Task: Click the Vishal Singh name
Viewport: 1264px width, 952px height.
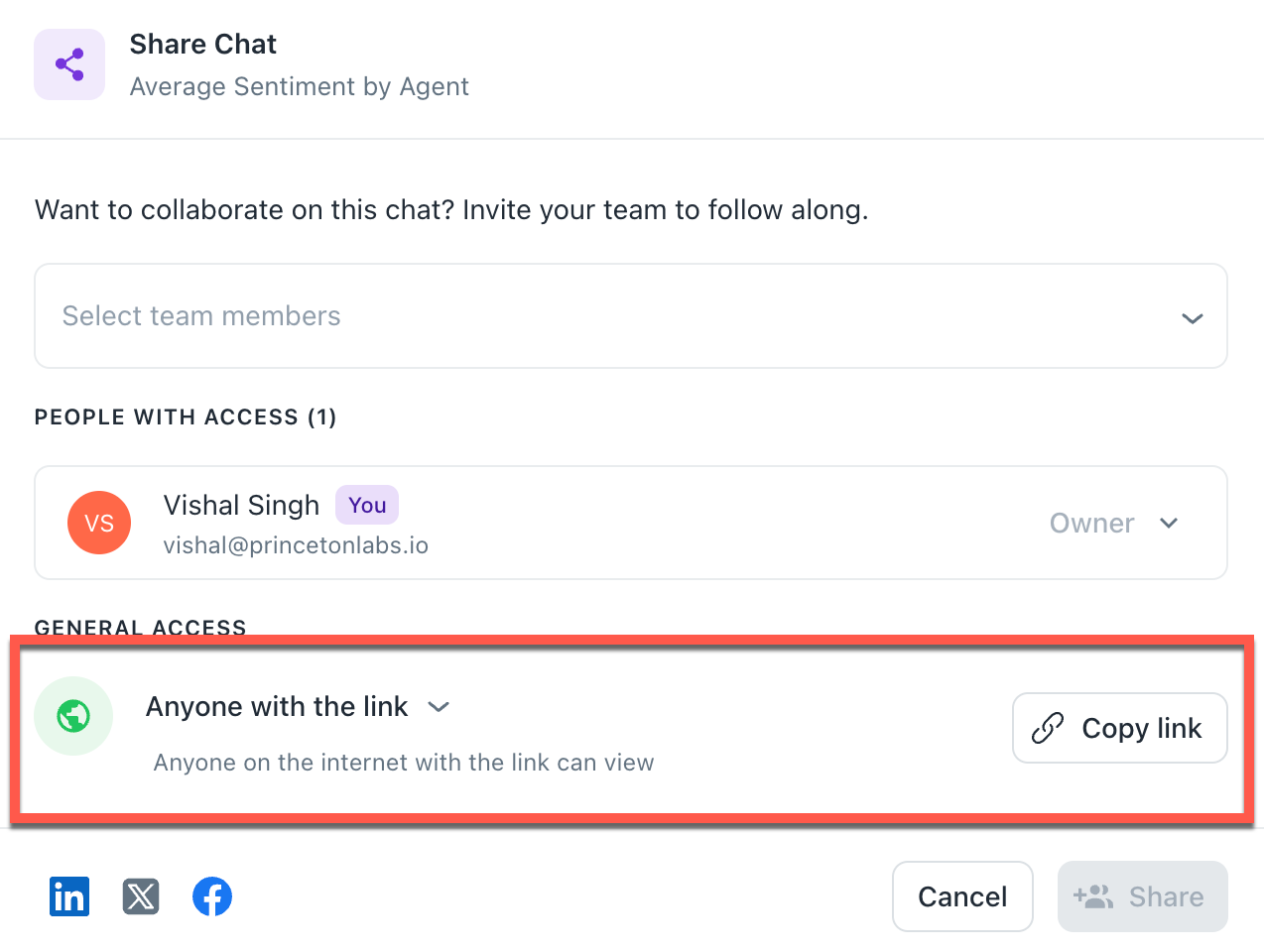Action: (x=241, y=505)
